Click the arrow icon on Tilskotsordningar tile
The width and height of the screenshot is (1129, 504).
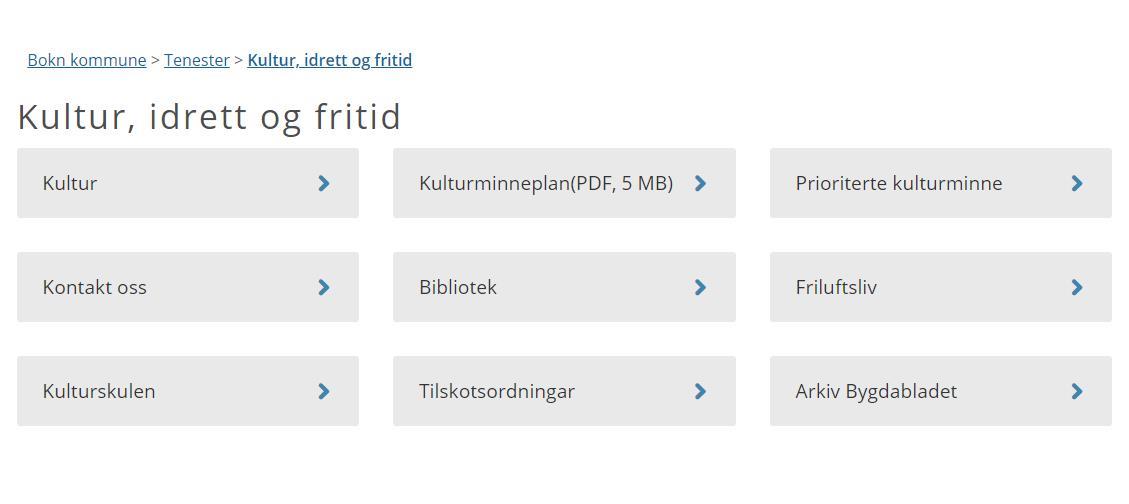(700, 391)
